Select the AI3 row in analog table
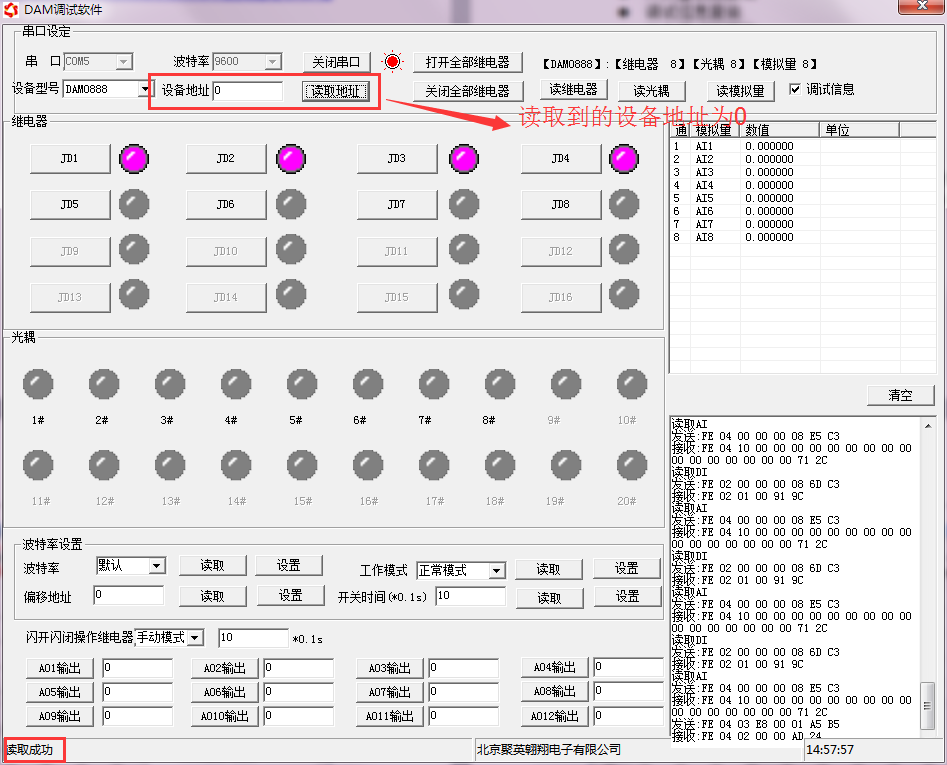This screenshot has width=947, height=765. (705, 172)
